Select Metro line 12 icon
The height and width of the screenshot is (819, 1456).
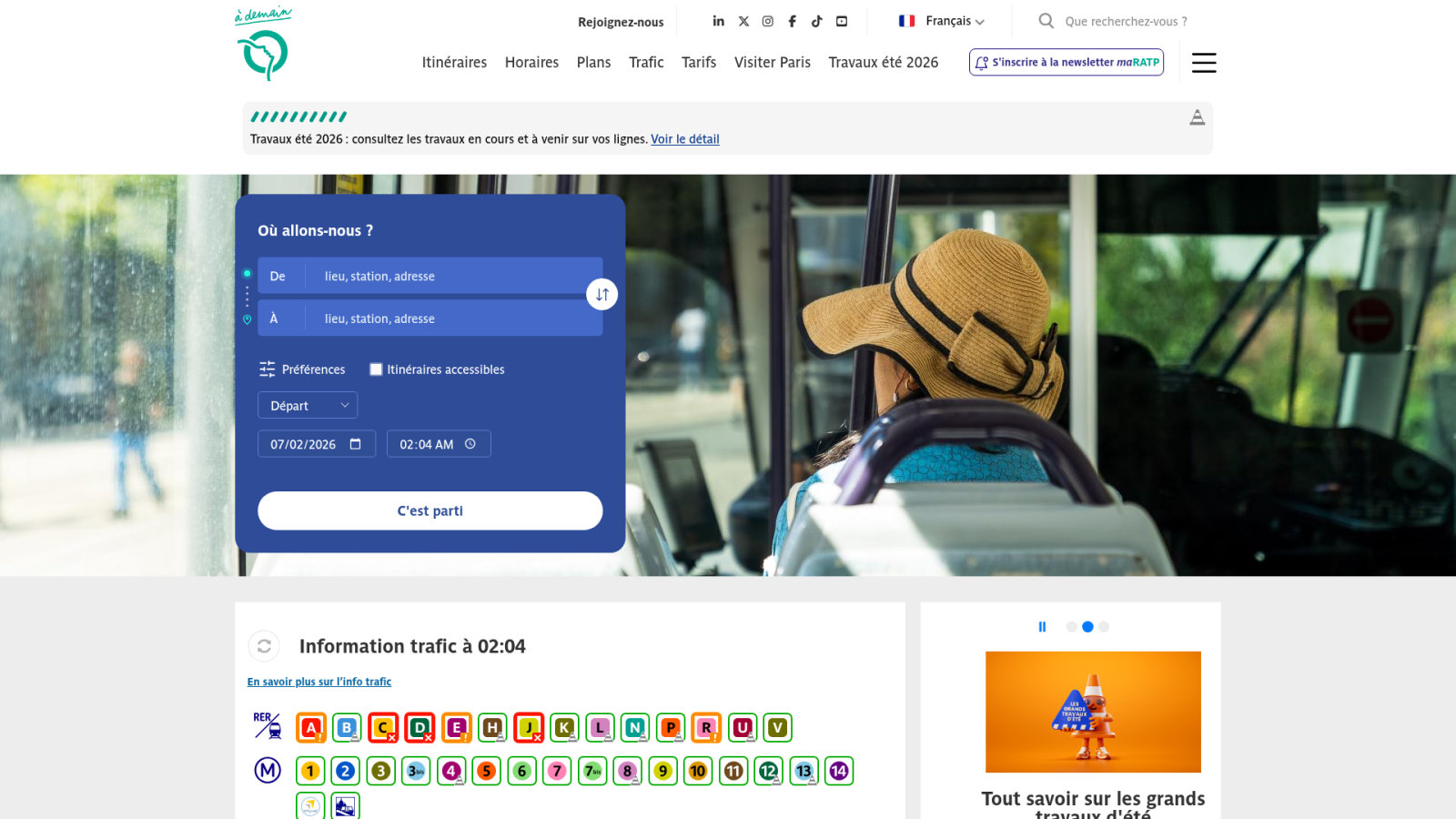click(x=768, y=771)
